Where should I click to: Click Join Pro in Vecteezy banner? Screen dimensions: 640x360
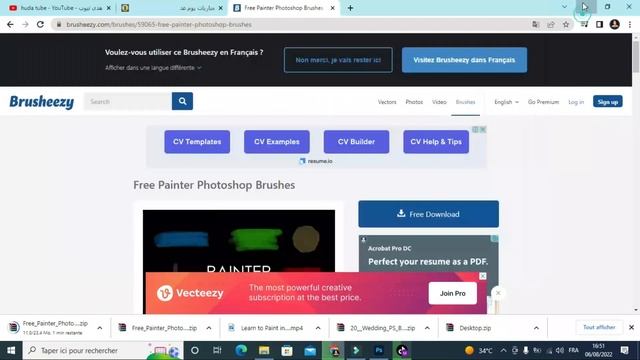tap(453, 293)
